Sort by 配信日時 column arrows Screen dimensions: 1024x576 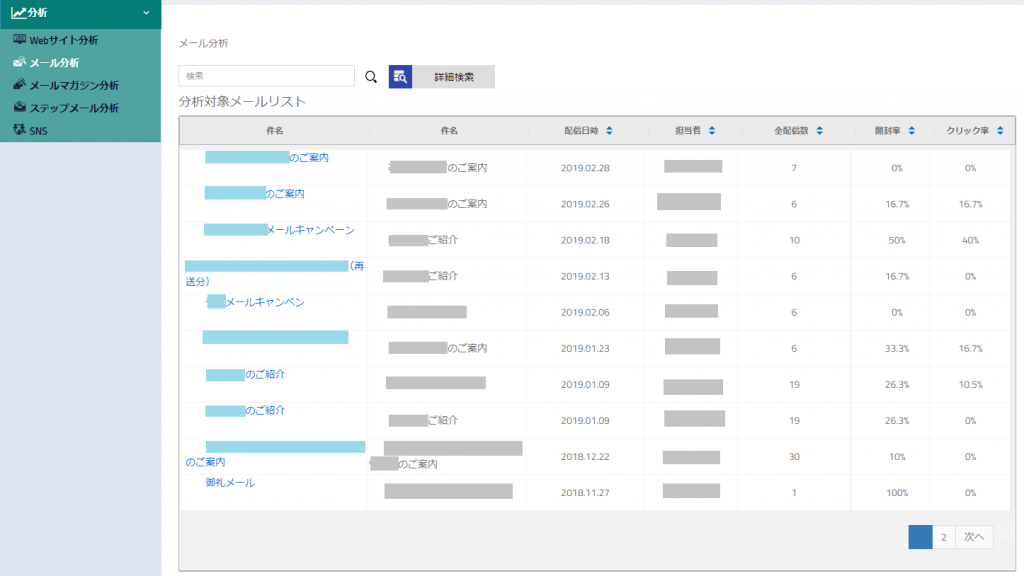[x=609, y=131]
